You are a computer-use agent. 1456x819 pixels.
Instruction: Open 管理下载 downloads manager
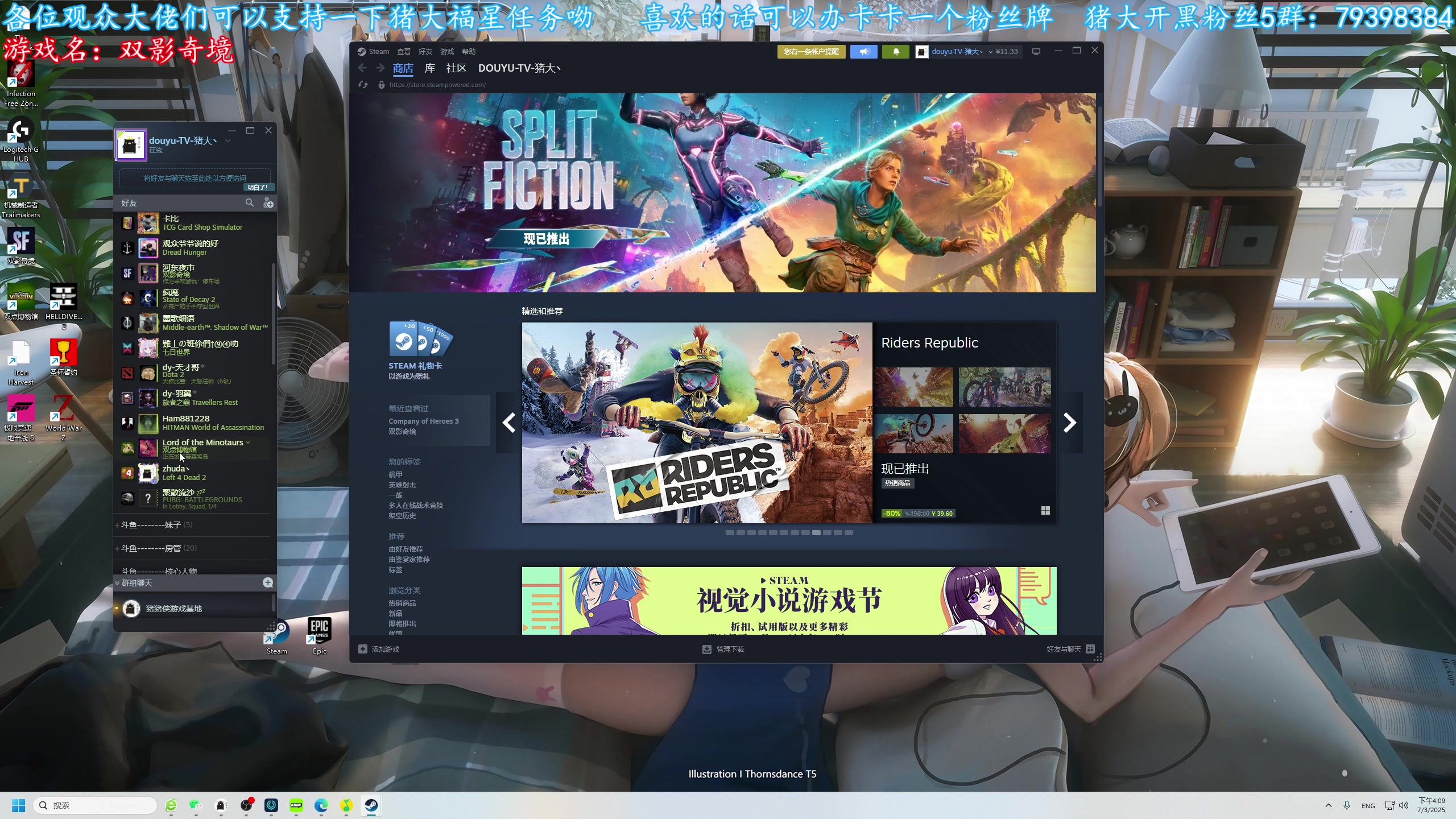pyautogui.click(x=723, y=649)
